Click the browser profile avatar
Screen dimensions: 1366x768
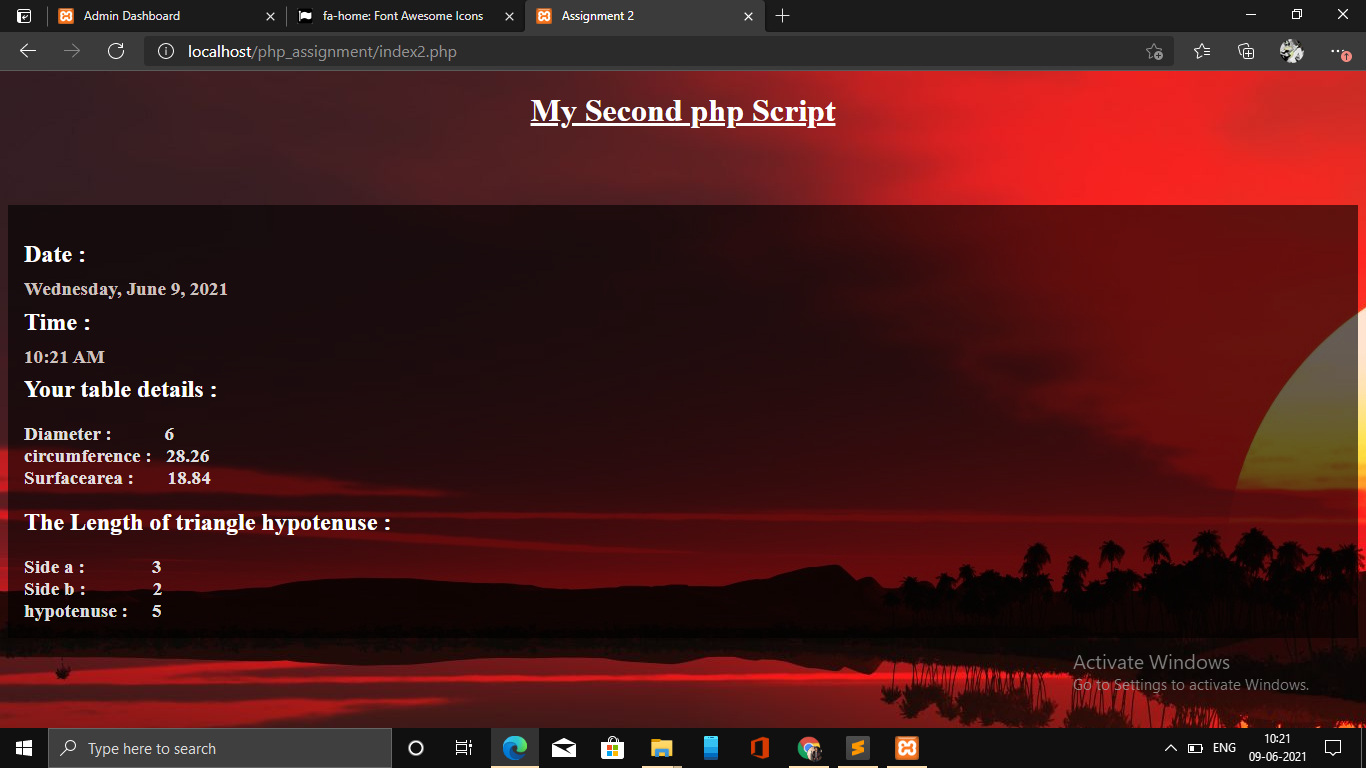pos(1291,50)
